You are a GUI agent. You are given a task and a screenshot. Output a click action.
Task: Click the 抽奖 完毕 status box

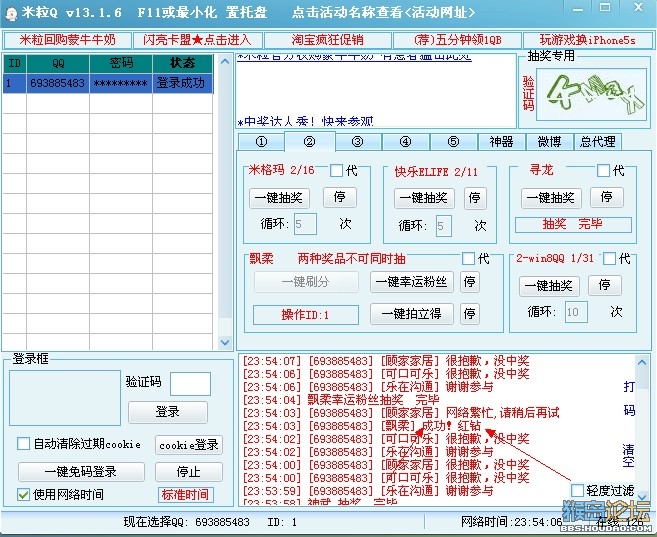(x=573, y=224)
